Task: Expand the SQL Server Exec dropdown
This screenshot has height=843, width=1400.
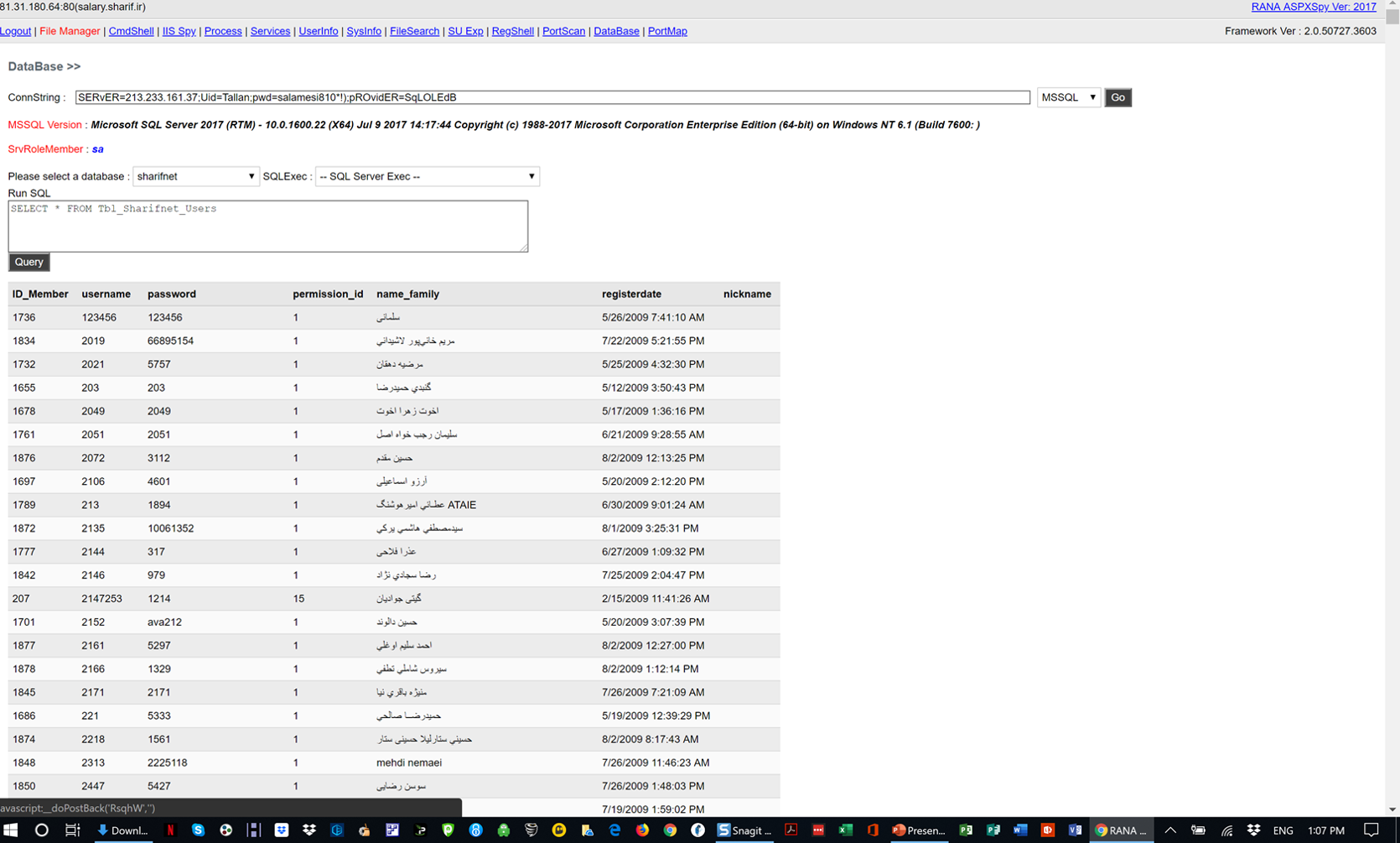Action: pyautogui.click(x=427, y=176)
